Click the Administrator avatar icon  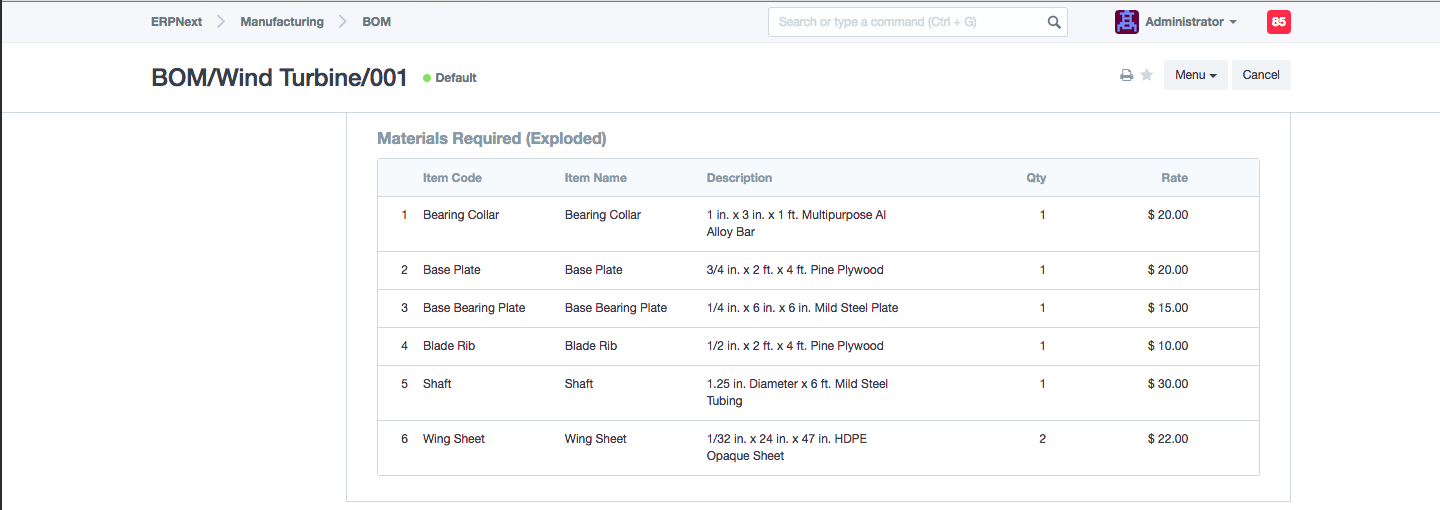pos(1127,22)
